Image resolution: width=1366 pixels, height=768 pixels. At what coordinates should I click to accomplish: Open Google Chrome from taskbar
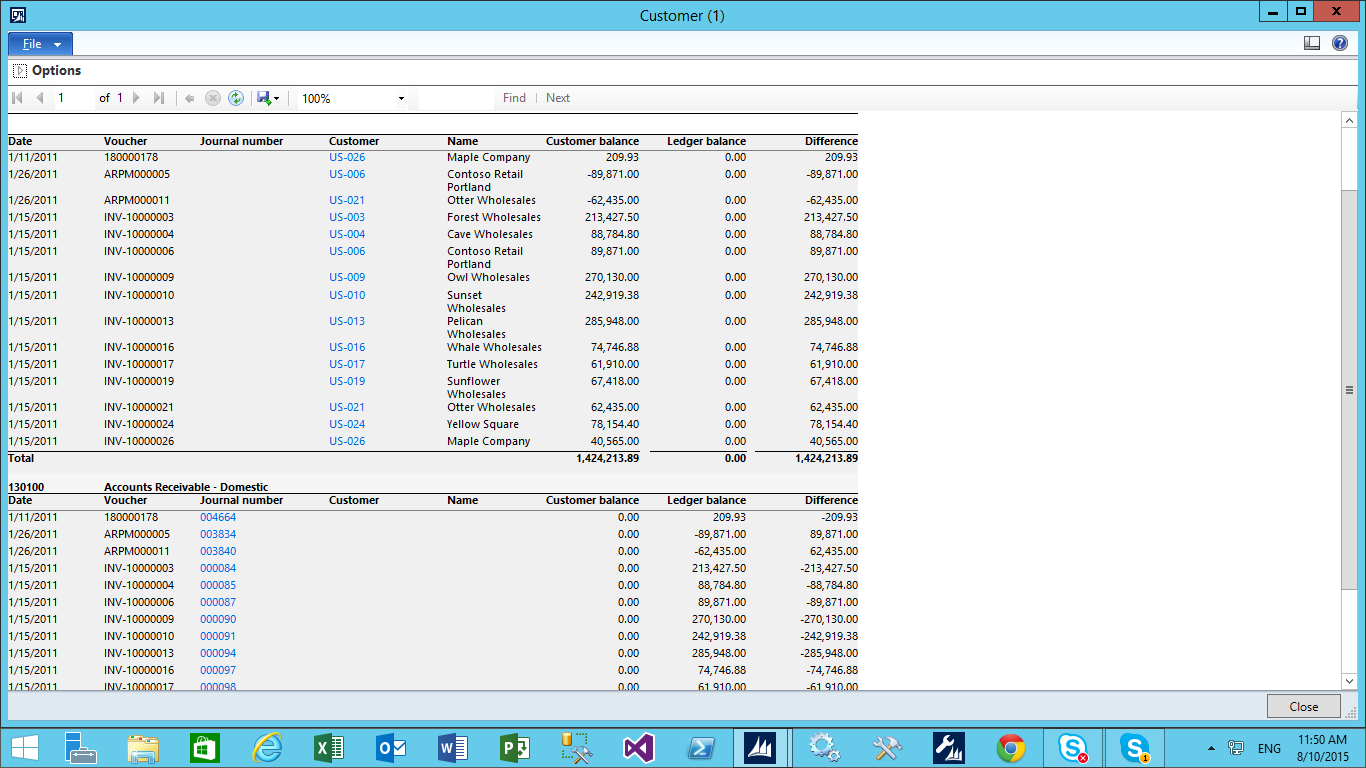click(x=1011, y=748)
